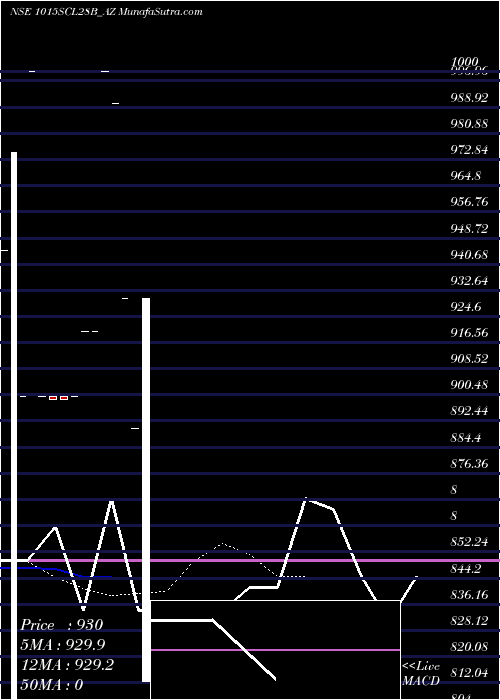500x700 pixels.
Task: Click the 964.8 price axis label
Action: 466,176
